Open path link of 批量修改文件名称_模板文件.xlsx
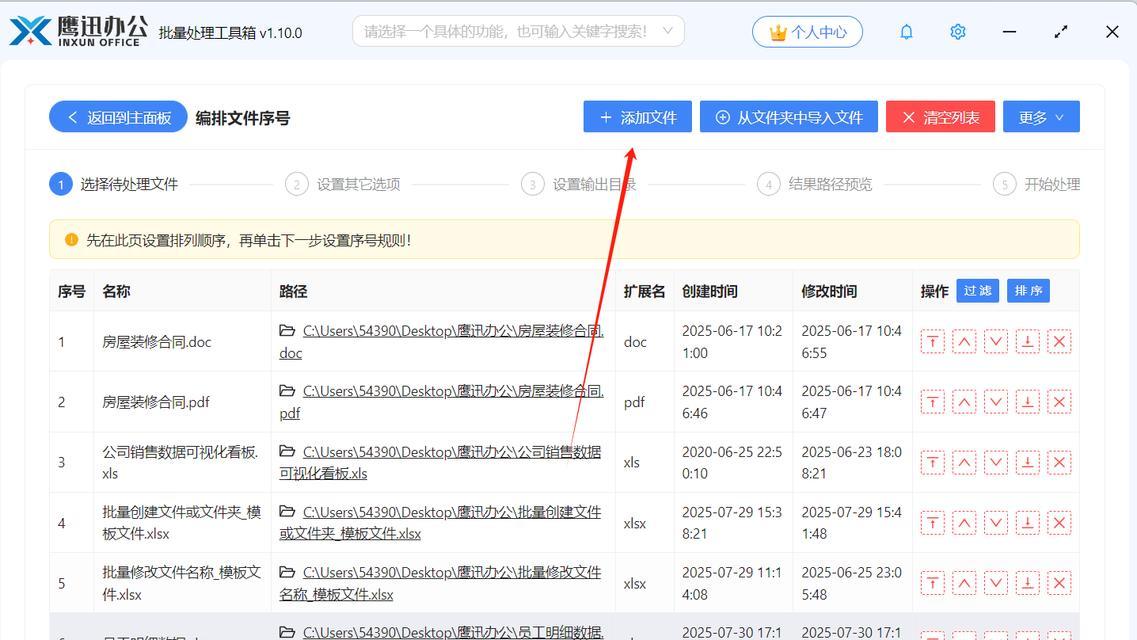Image resolution: width=1137 pixels, height=640 pixels. [440, 583]
